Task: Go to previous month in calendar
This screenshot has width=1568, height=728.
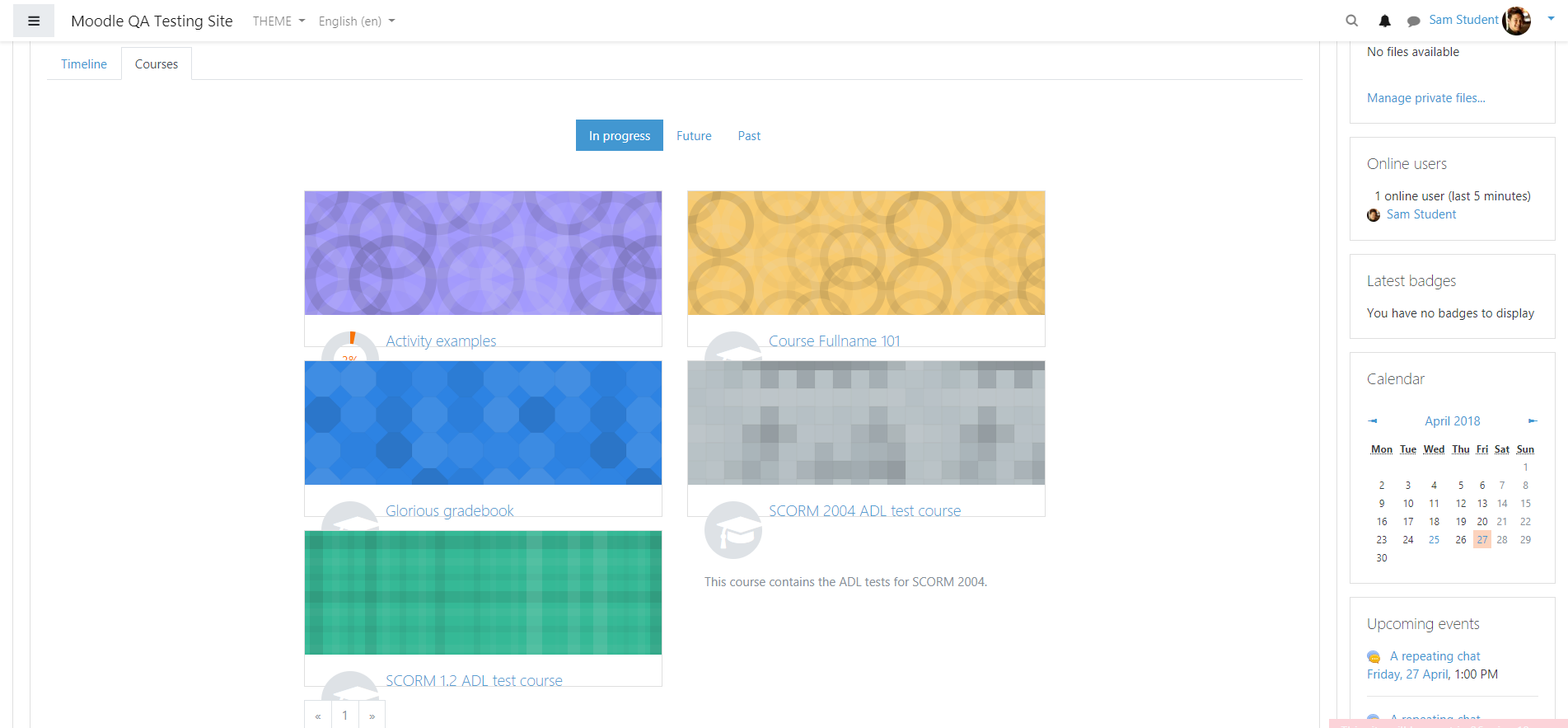Action: 1373,421
